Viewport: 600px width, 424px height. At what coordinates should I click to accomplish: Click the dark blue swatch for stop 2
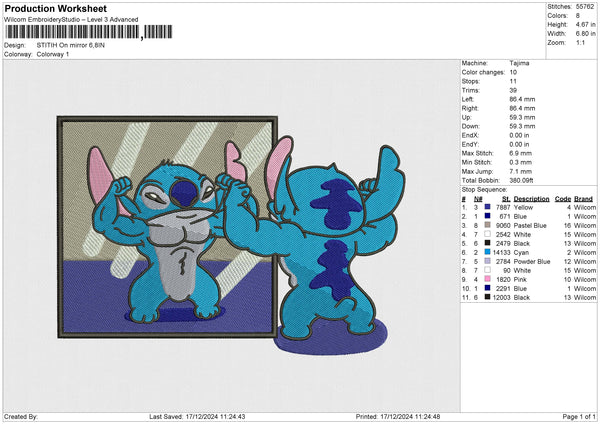point(488,216)
